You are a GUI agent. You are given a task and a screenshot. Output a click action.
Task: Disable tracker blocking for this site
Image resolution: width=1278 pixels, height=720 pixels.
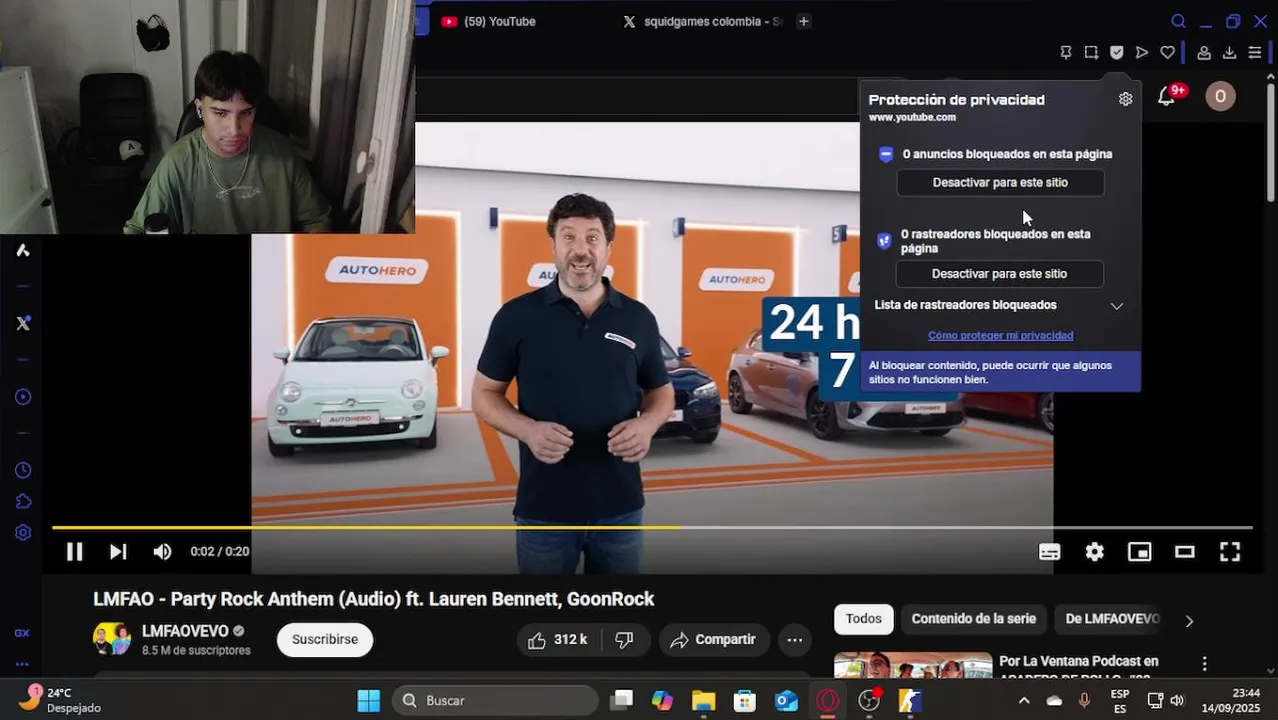click(999, 274)
